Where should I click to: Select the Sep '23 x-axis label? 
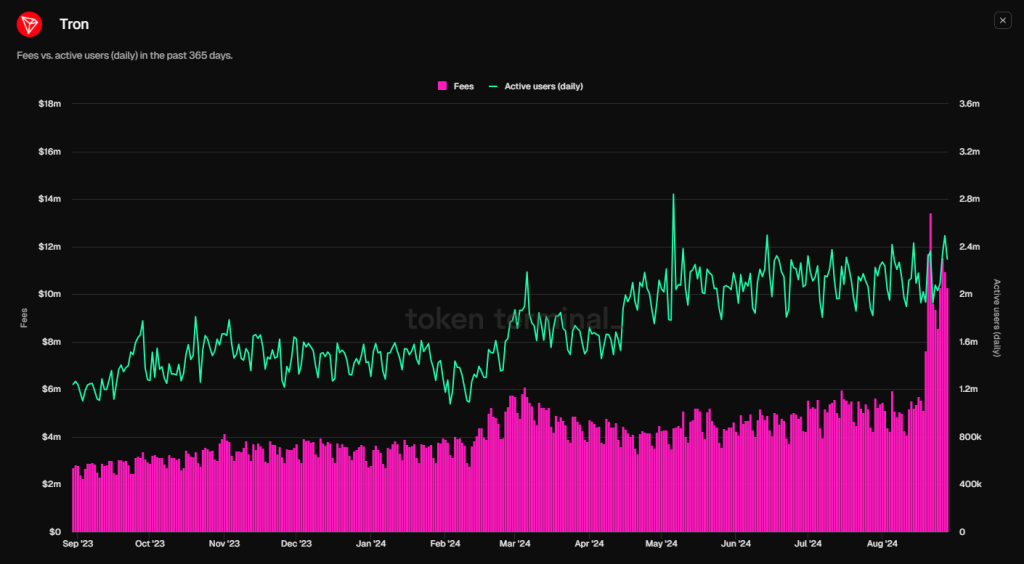click(x=77, y=544)
